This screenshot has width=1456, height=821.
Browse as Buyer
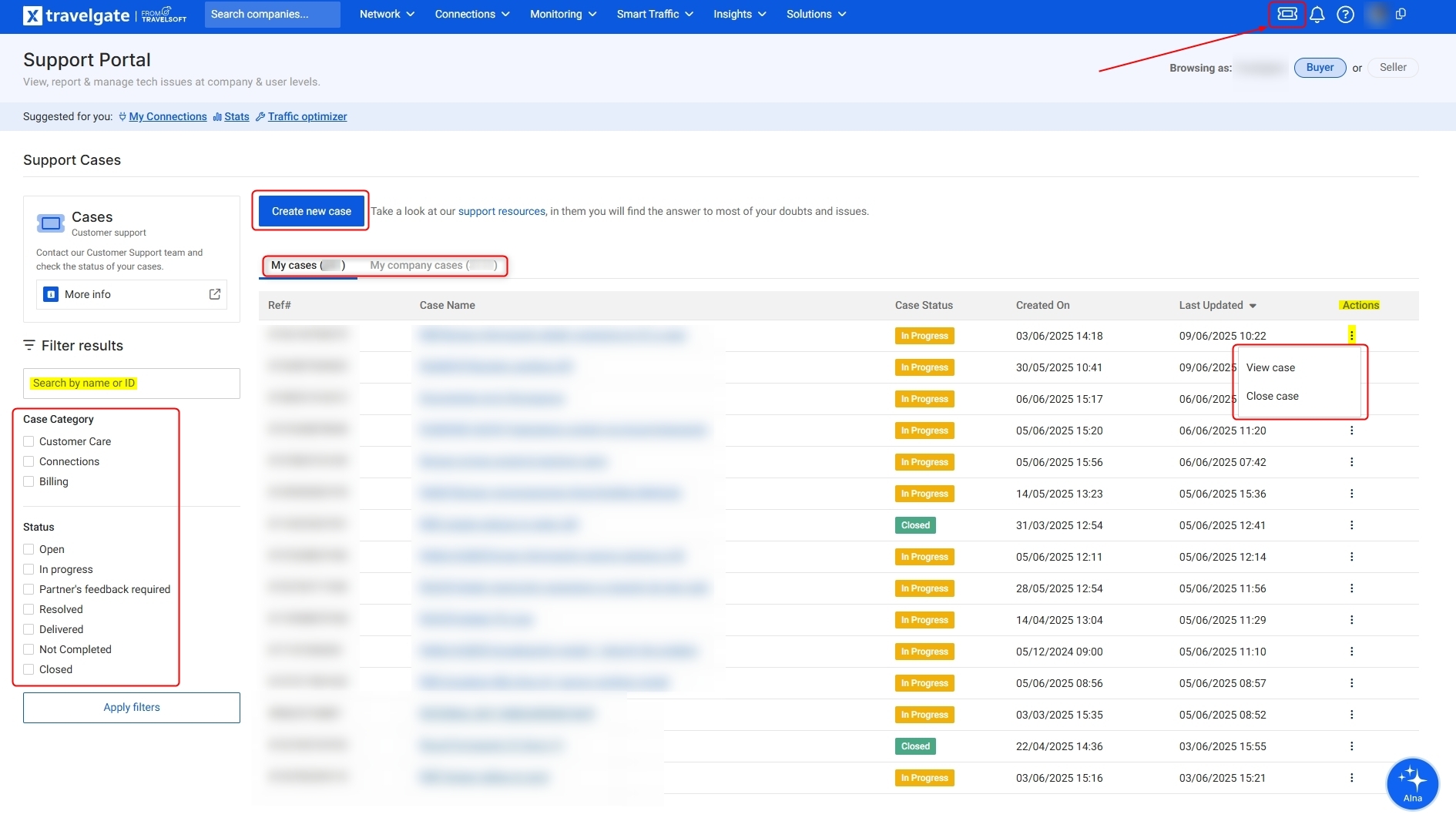point(1320,67)
